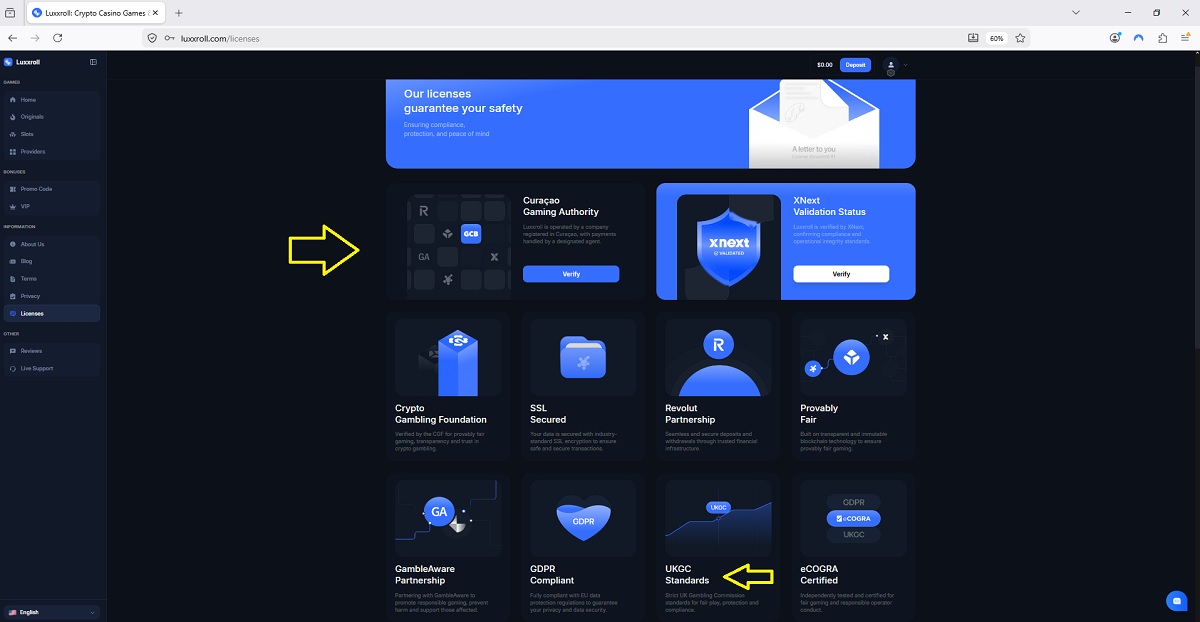This screenshot has height=622, width=1200.
Task: Click the SSL Secured folder icon
Action: click(x=583, y=357)
